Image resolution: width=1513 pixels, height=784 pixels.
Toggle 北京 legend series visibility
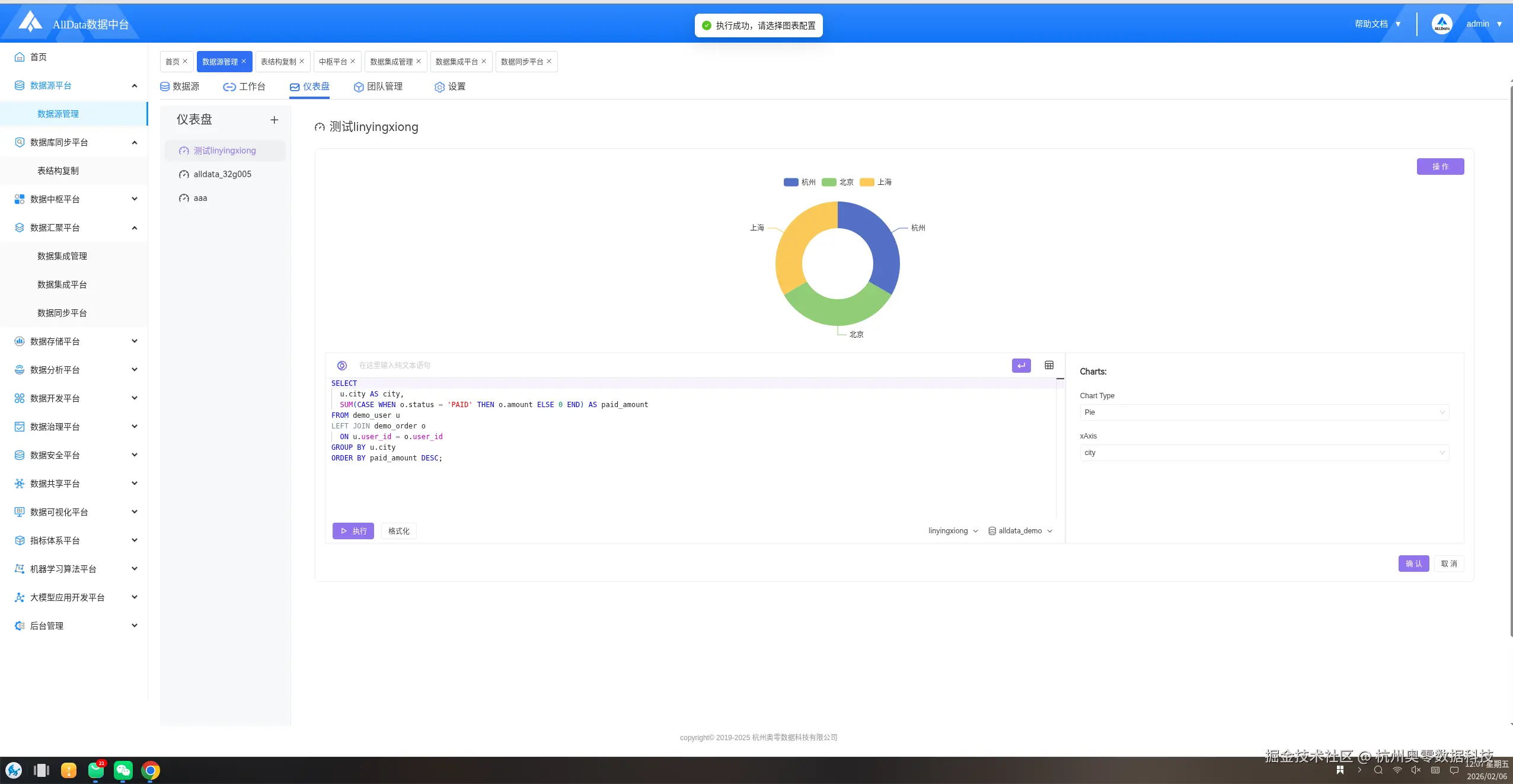pyautogui.click(x=837, y=182)
